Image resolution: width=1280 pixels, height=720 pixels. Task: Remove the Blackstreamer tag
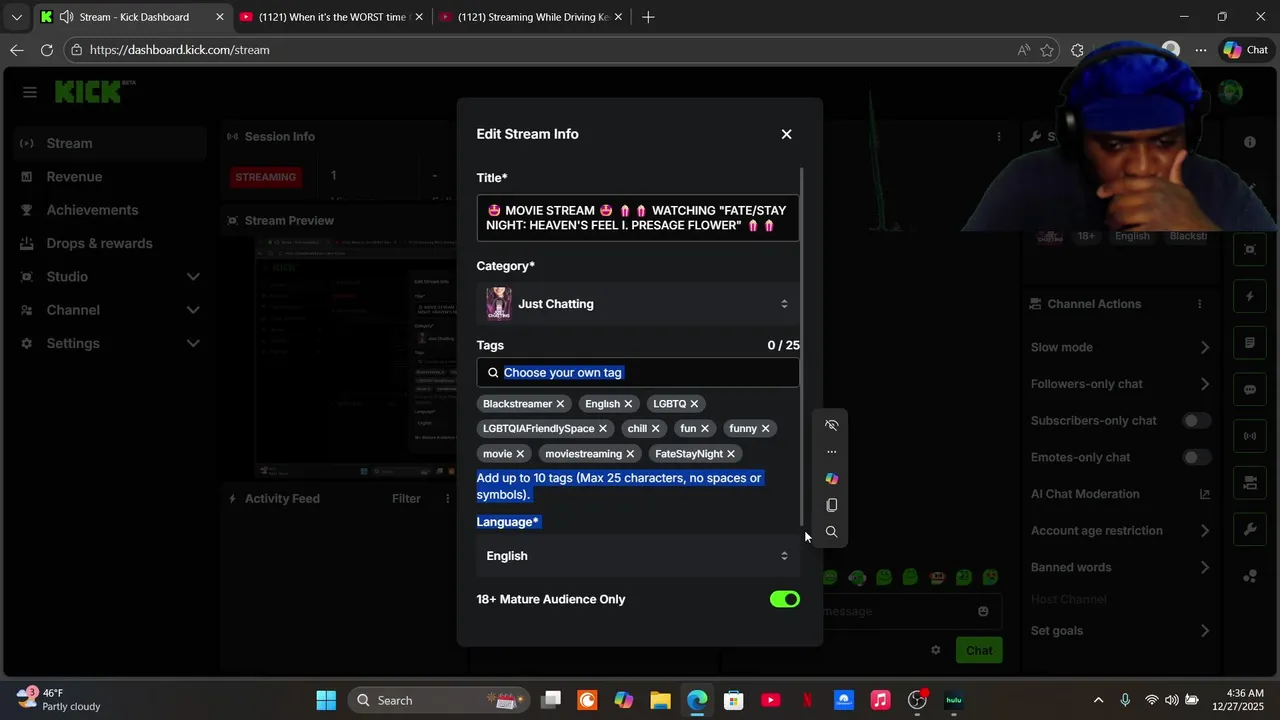point(560,404)
